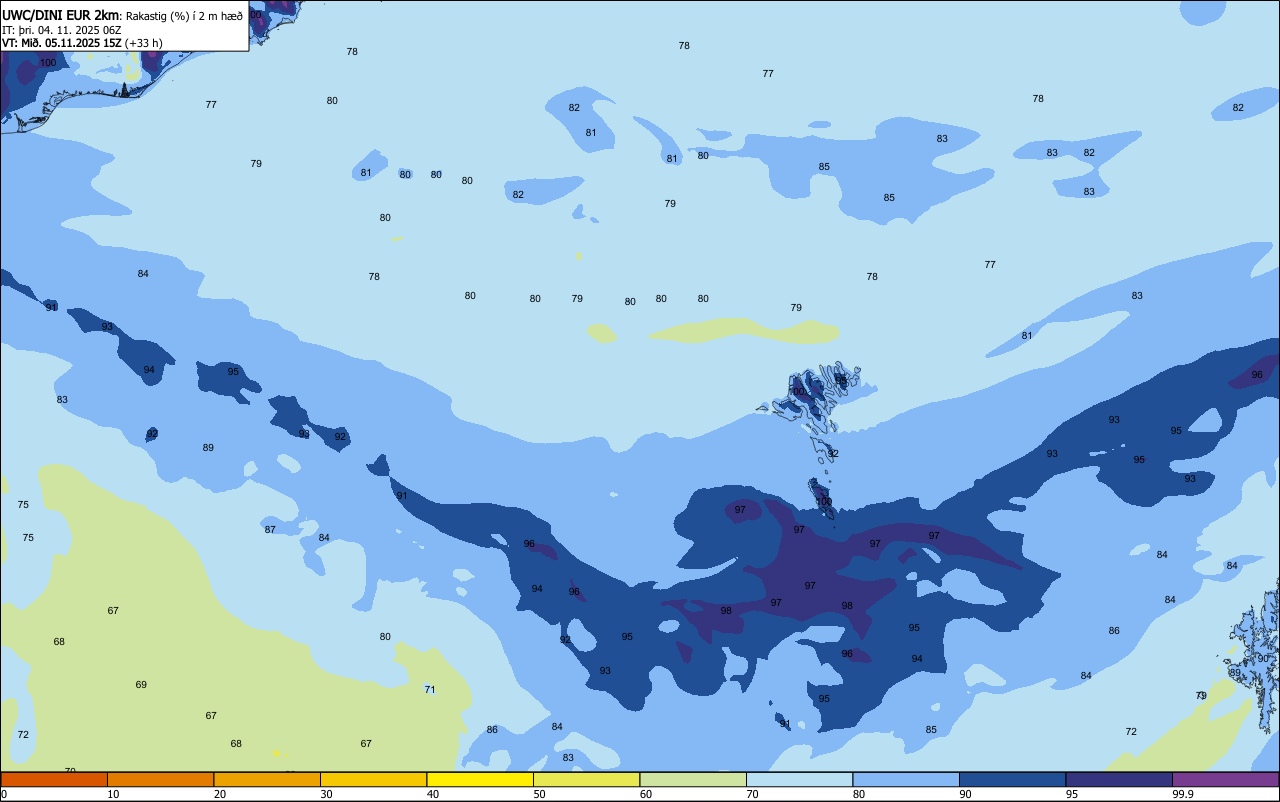Click the '30' tick label under the legend
Viewport: 1280px width, 802px height.
coord(326,794)
